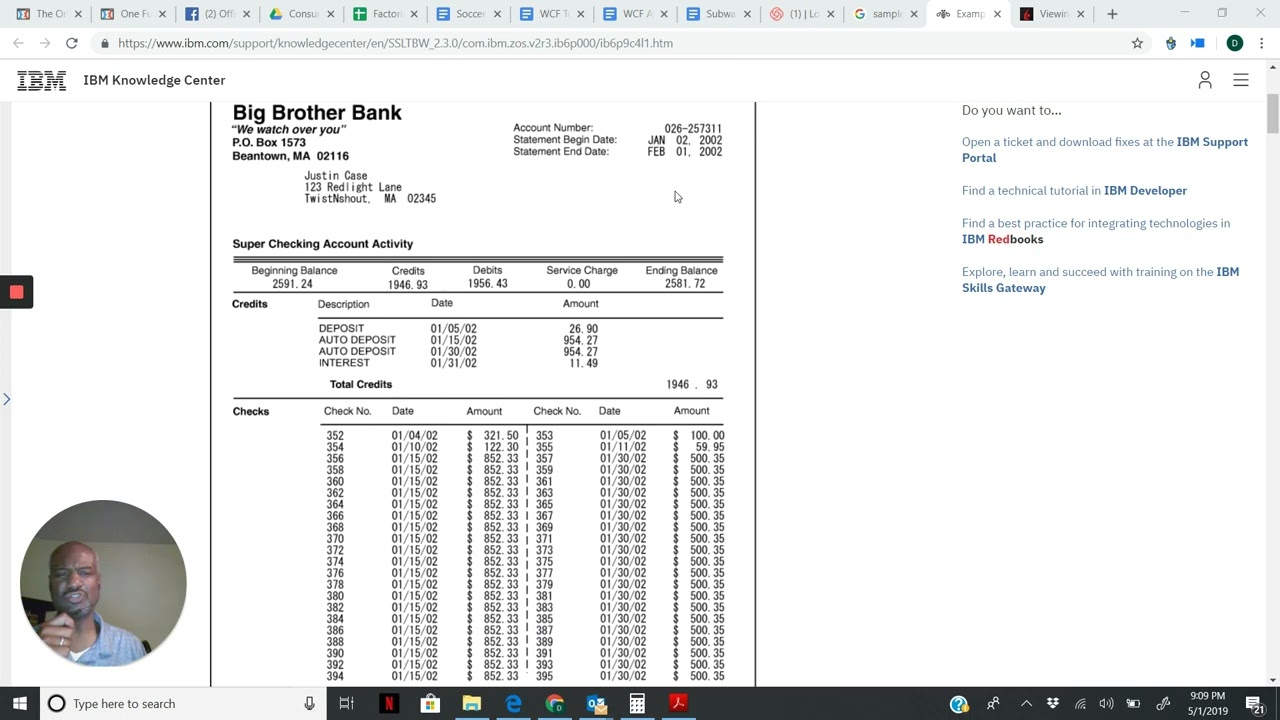Screen dimensions: 1280x720
Task: Open Dropbox tray icon
Action: click(1053, 704)
